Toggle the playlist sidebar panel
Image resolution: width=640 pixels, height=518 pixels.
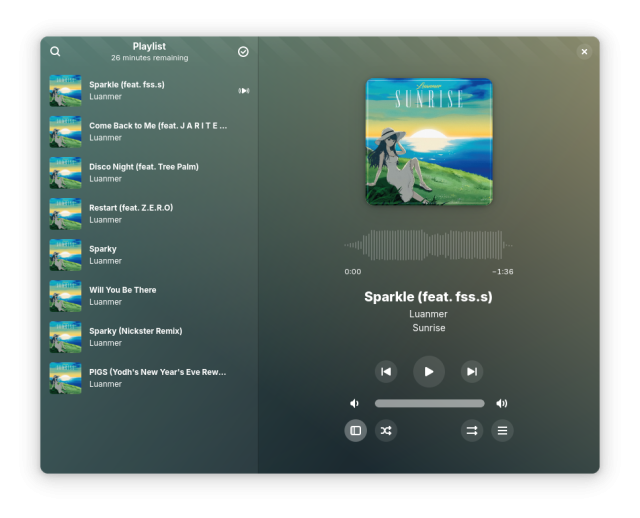(x=355, y=431)
